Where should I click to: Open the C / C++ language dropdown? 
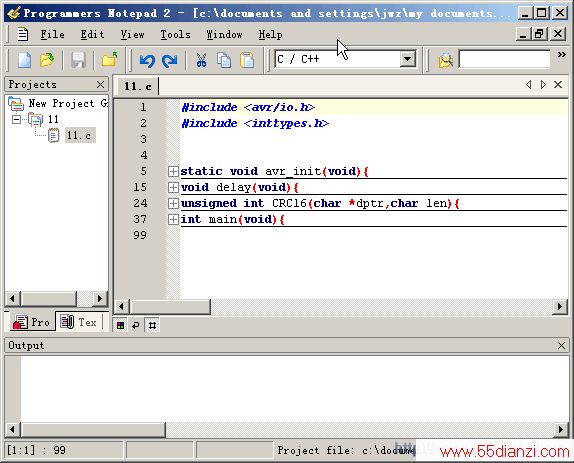407,59
